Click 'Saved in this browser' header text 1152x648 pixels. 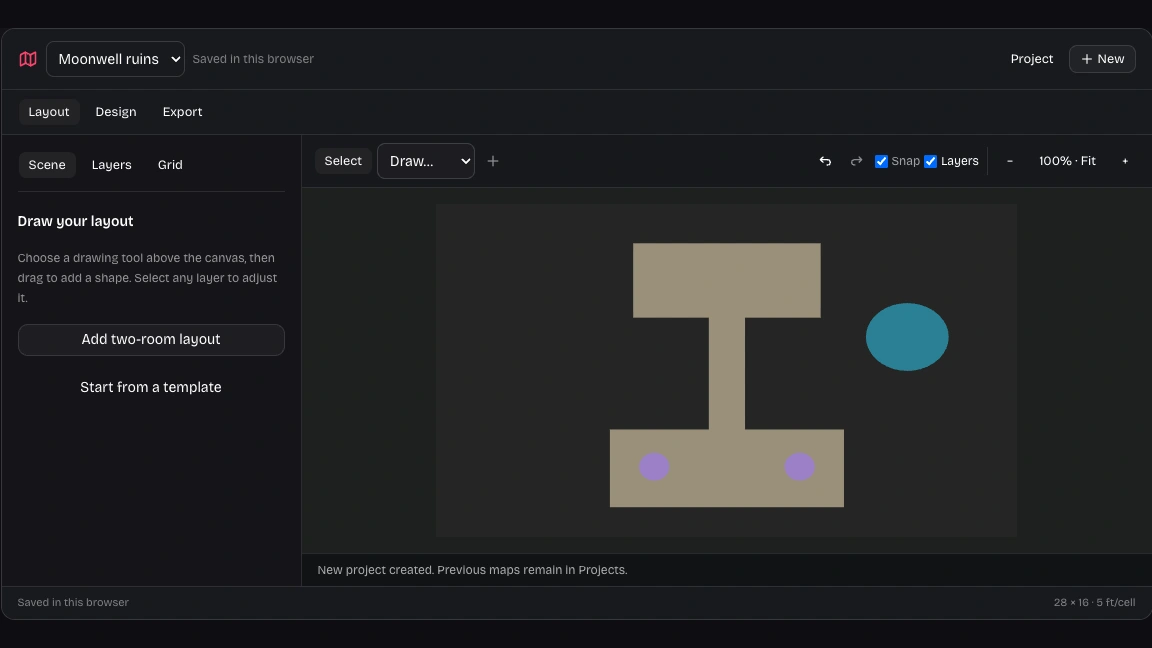[x=253, y=59]
